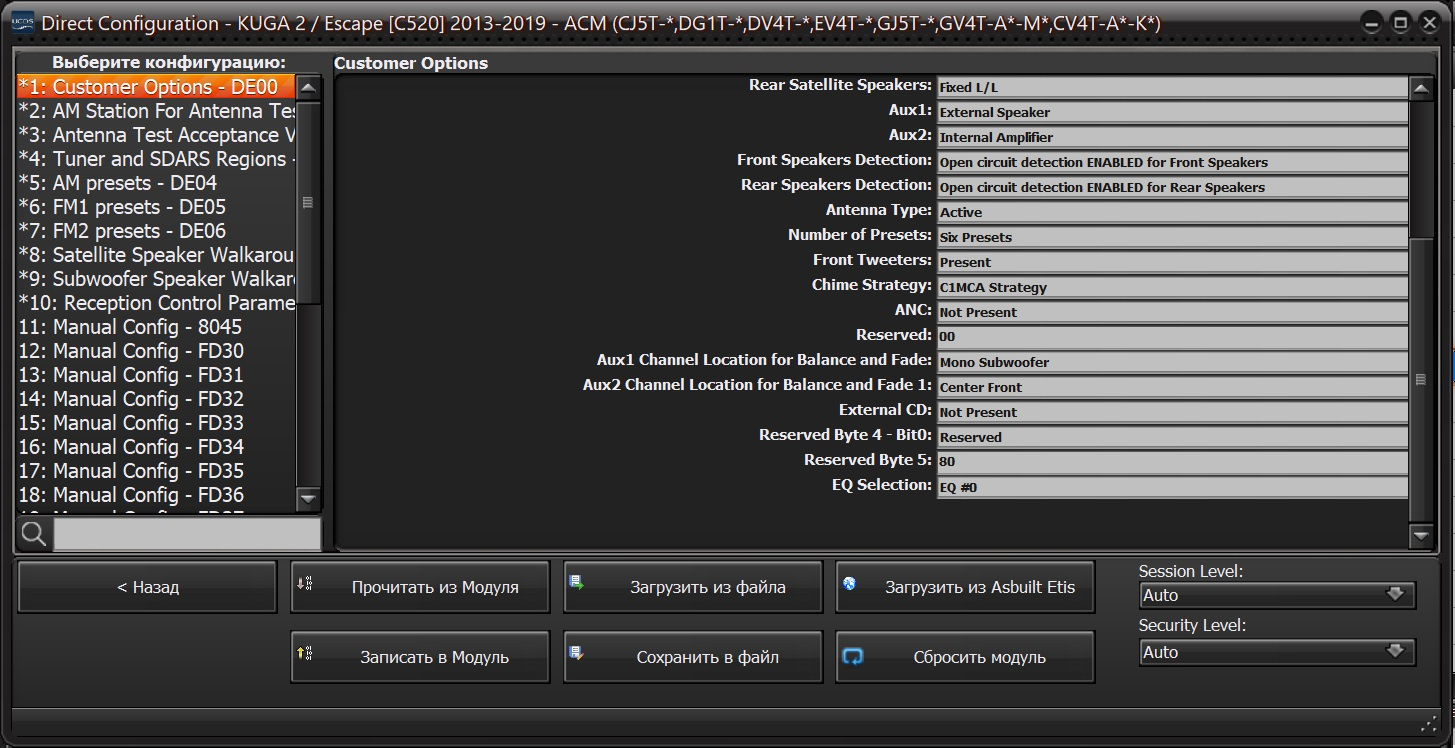Change the Front Tweeters Present setting

click(x=1172, y=262)
